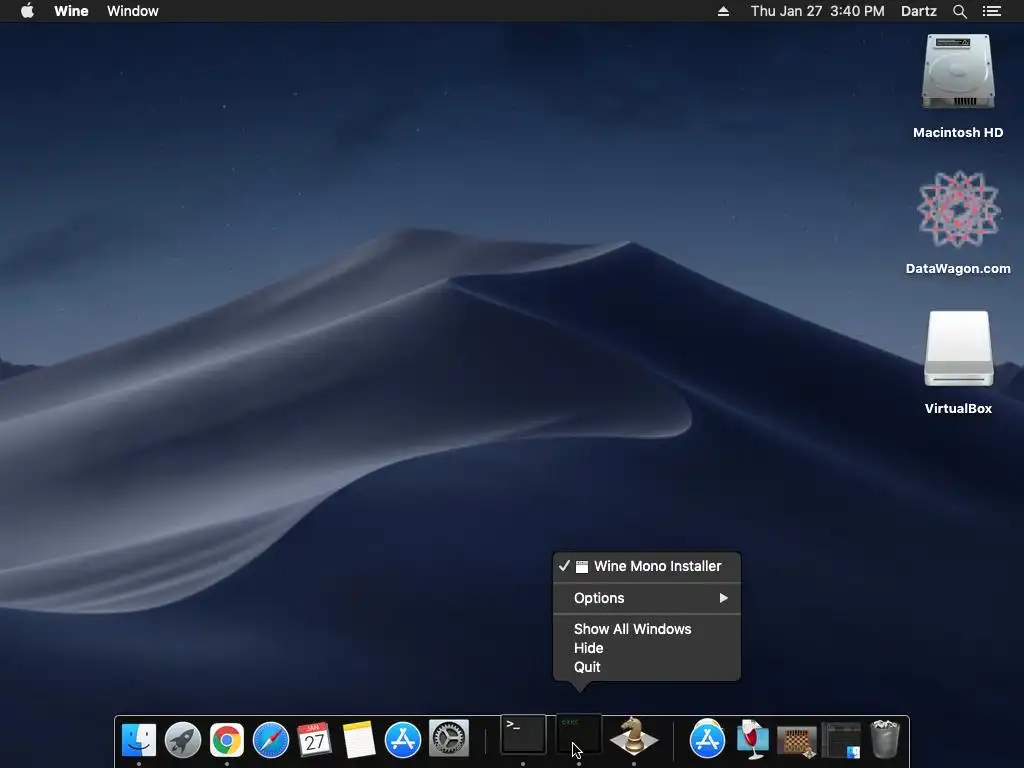Open the Notes app in Dock
Image resolution: width=1024 pixels, height=768 pixels.
[x=359, y=740]
